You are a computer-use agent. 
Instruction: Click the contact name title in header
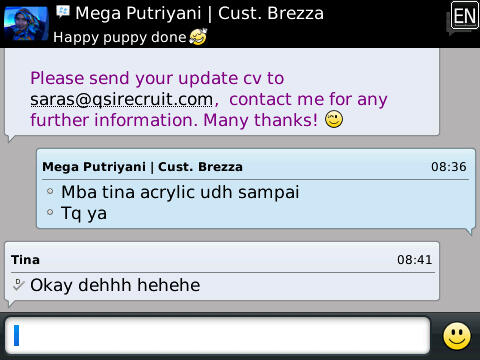(x=199, y=13)
